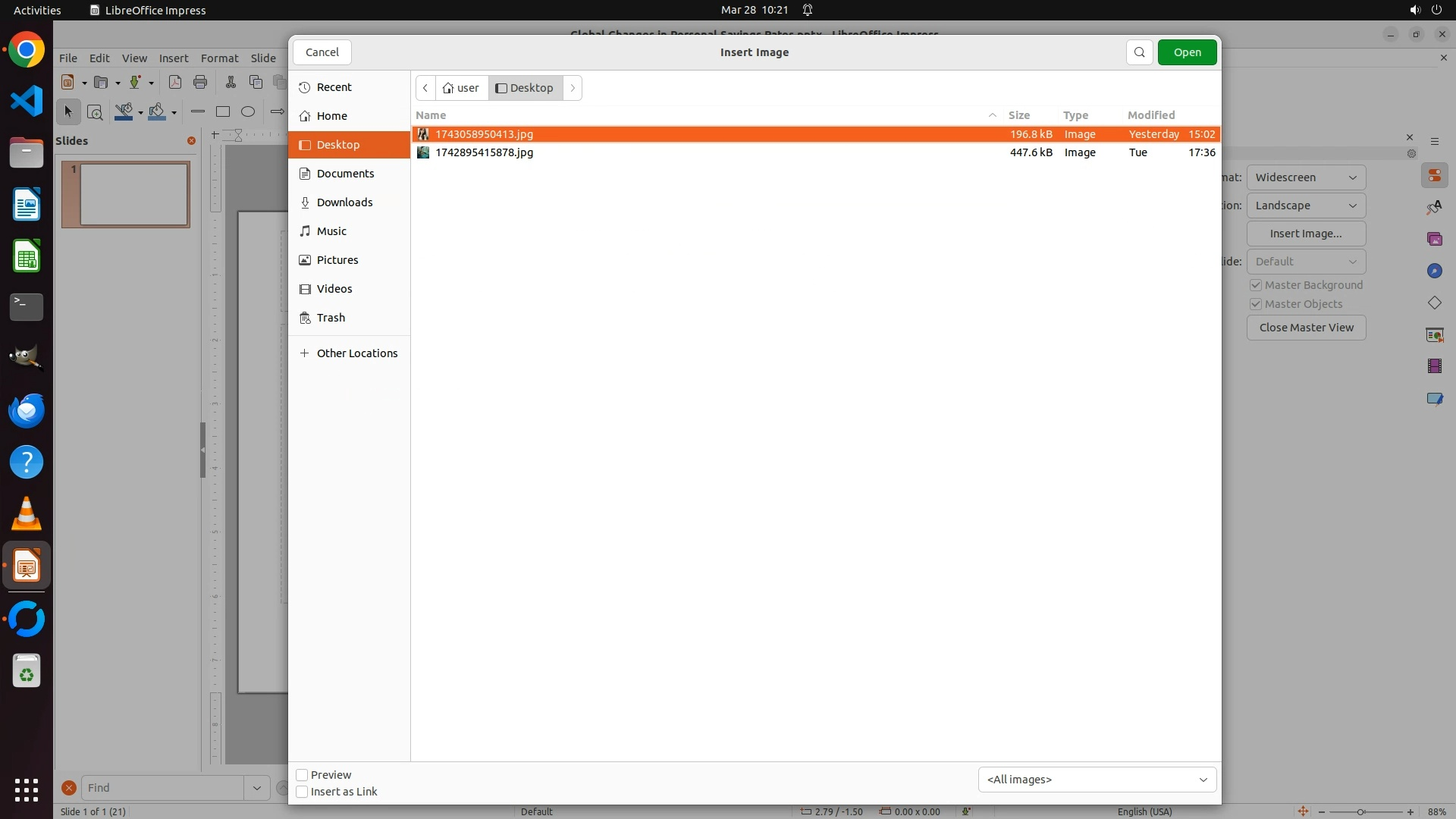The width and height of the screenshot is (1456, 819).
Task: Open Trash in the places sidebar
Action: tap(331, 318)
